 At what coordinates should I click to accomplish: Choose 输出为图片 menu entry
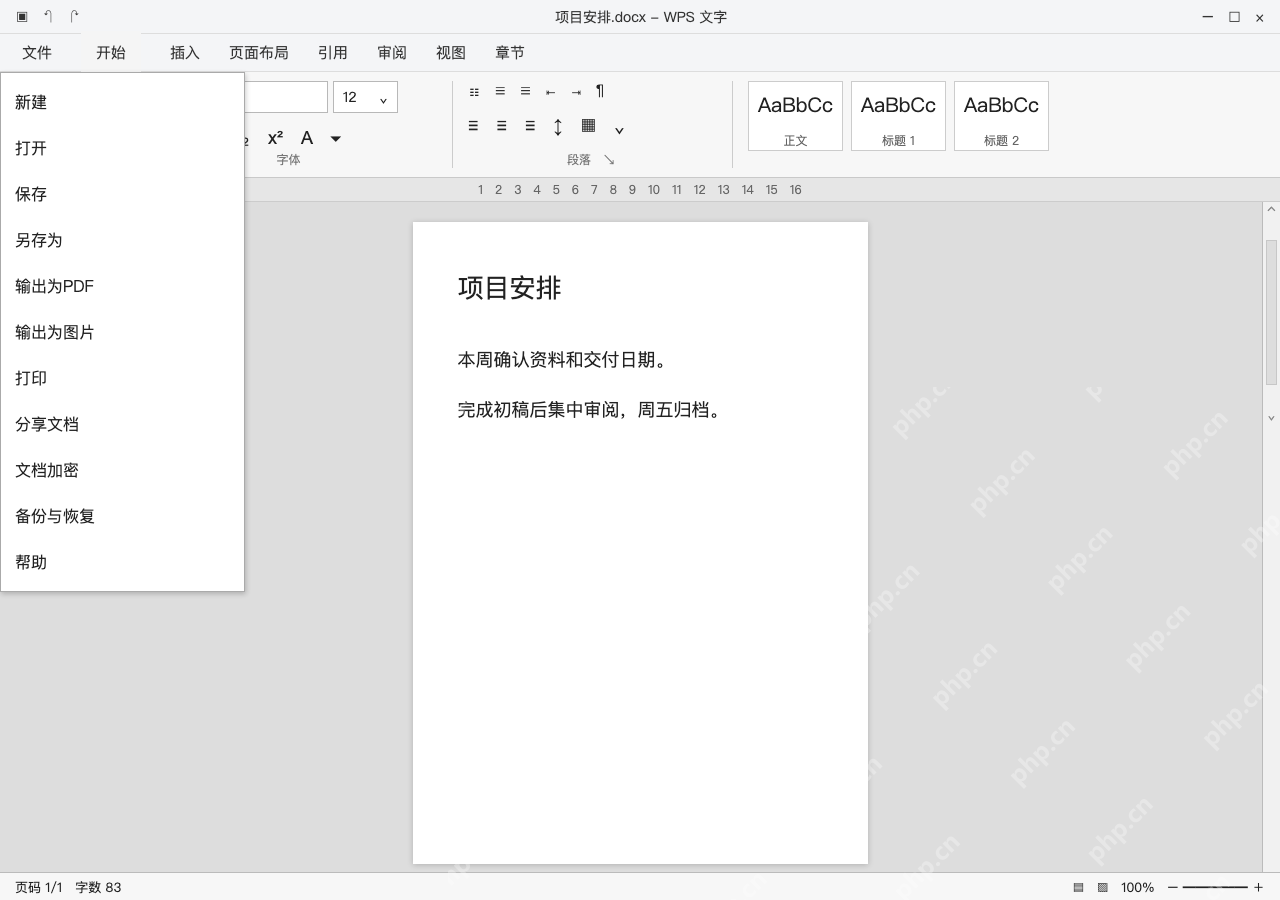click(x=122, y=332)
